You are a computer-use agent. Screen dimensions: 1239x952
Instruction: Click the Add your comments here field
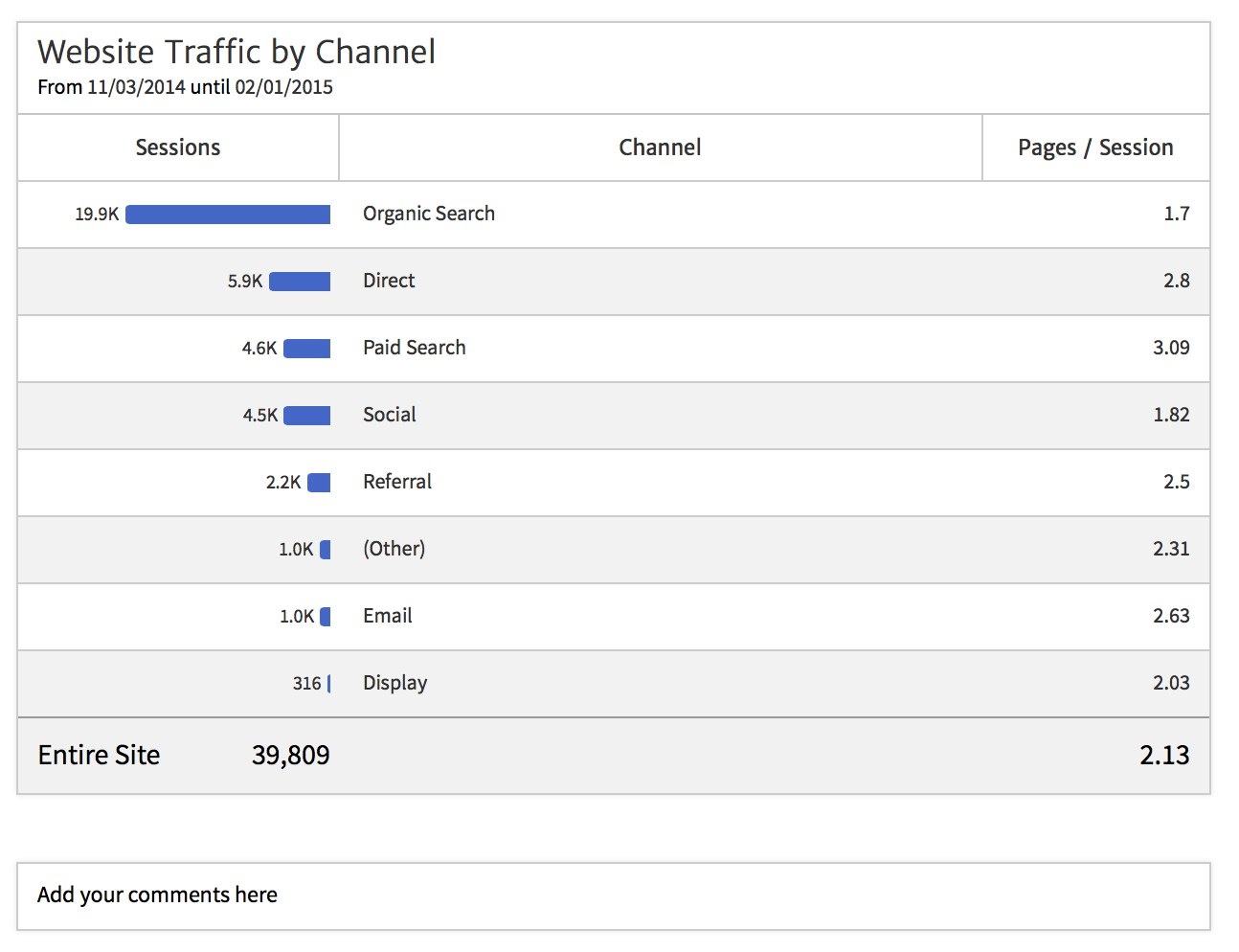coord(156,895)
